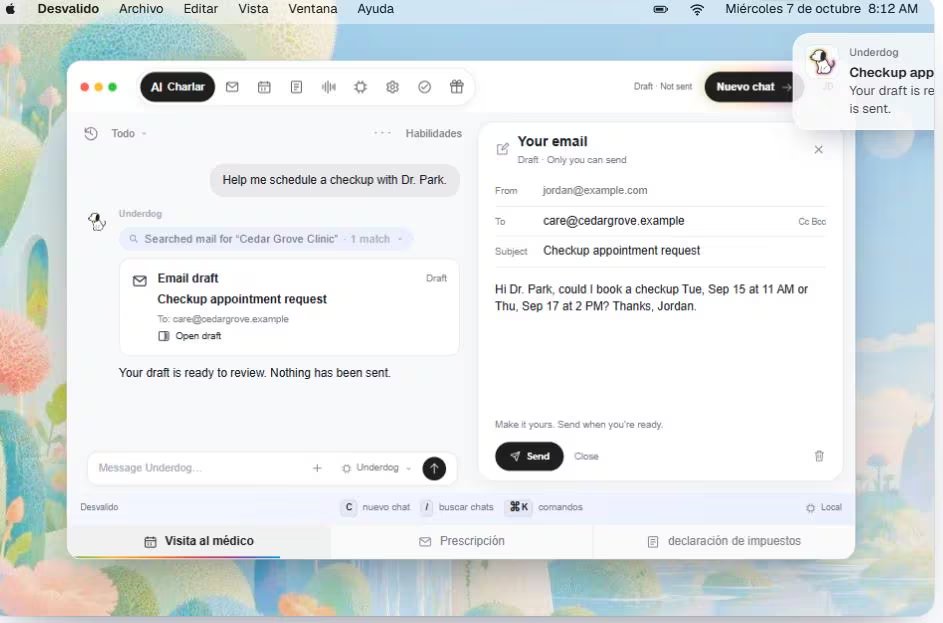Click the Subject field of the email
This screenshot has width=943, height=623.
click(660, 251)
